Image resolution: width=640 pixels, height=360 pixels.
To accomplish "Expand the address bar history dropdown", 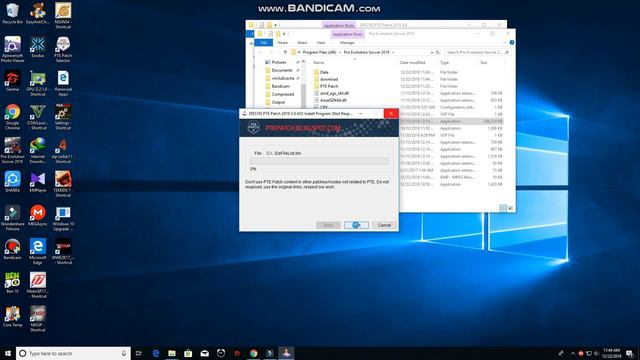I will [431, 52].
